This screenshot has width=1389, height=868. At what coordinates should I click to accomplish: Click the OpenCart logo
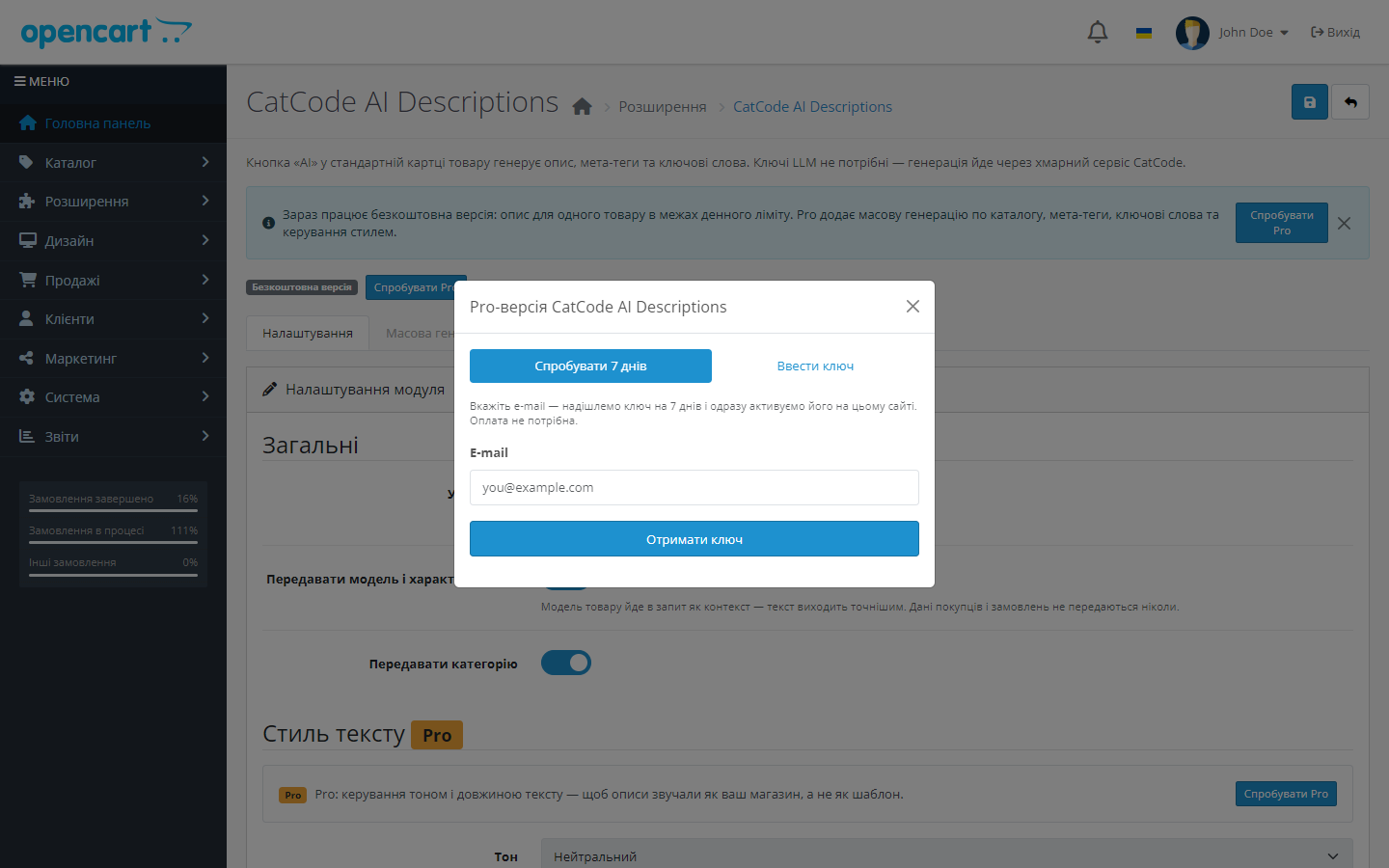click(x=106, y=33)
